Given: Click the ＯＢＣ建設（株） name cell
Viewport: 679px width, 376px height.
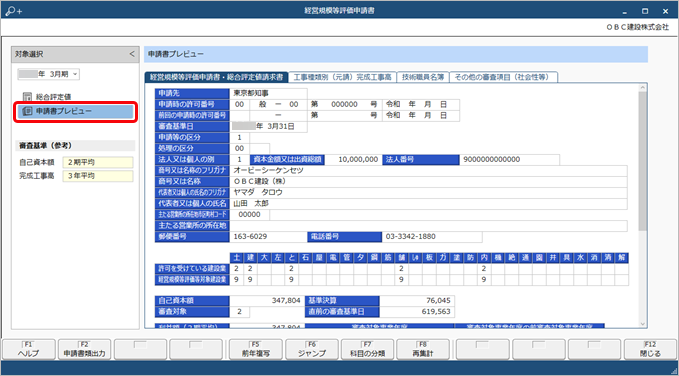Looking at the screenshot, I should [x=429, y=182].
